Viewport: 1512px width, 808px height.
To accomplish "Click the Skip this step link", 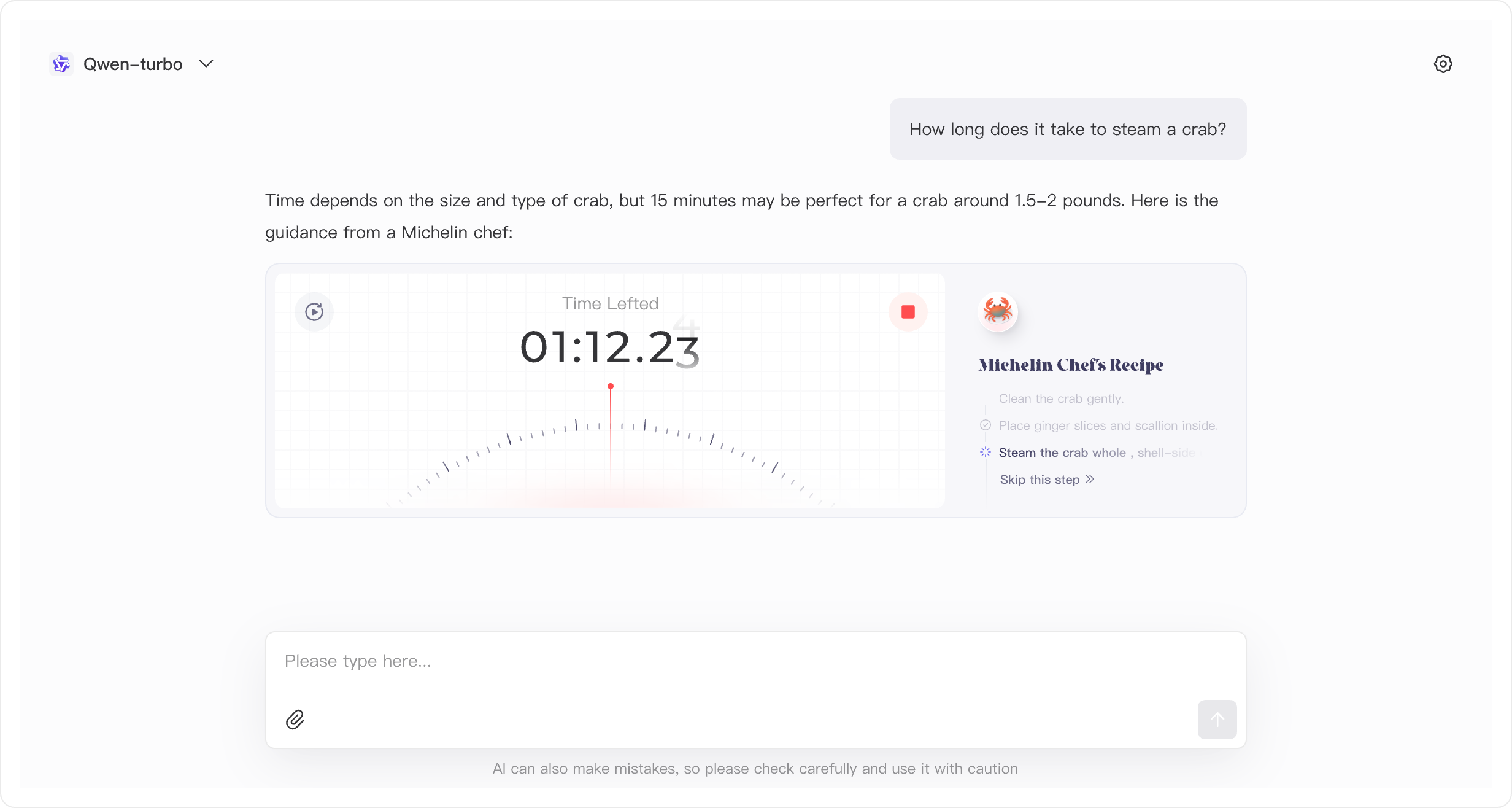I will tap(1039, 480).
